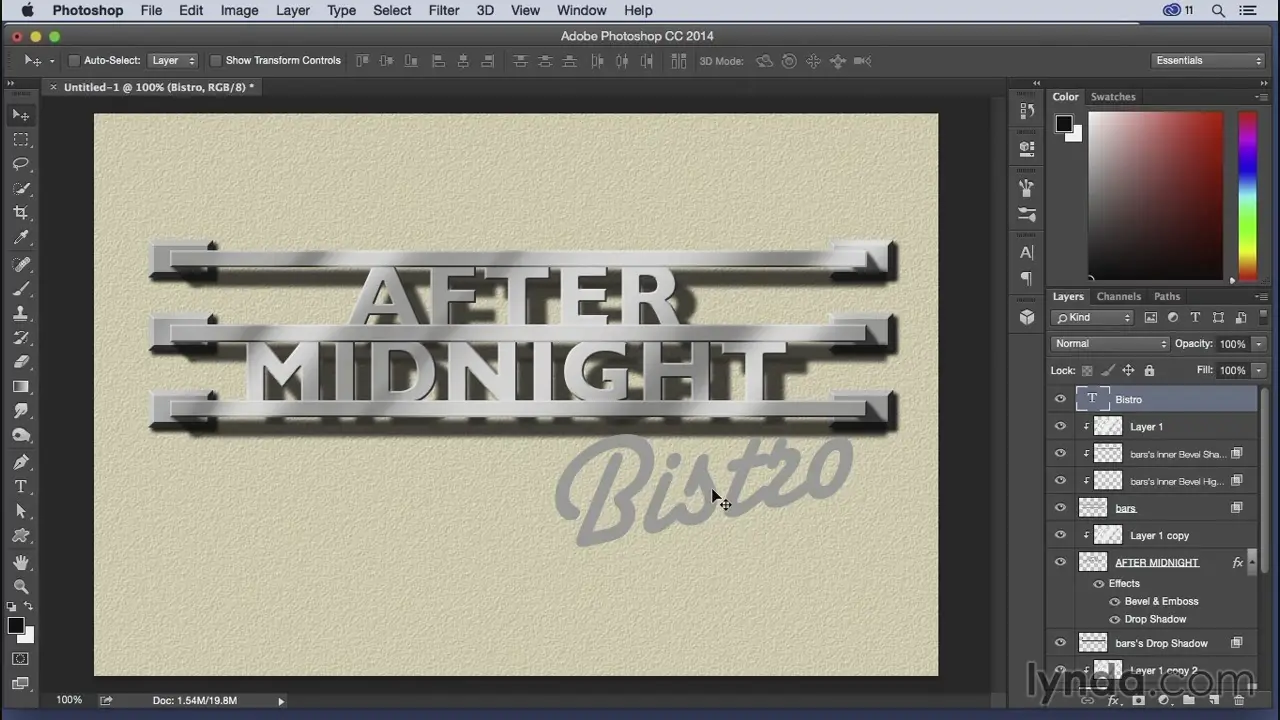Viewport: 1280px width, 720px height.
Task: Select the Rectangular Marquee tool
Action: [x=21, y=140]
